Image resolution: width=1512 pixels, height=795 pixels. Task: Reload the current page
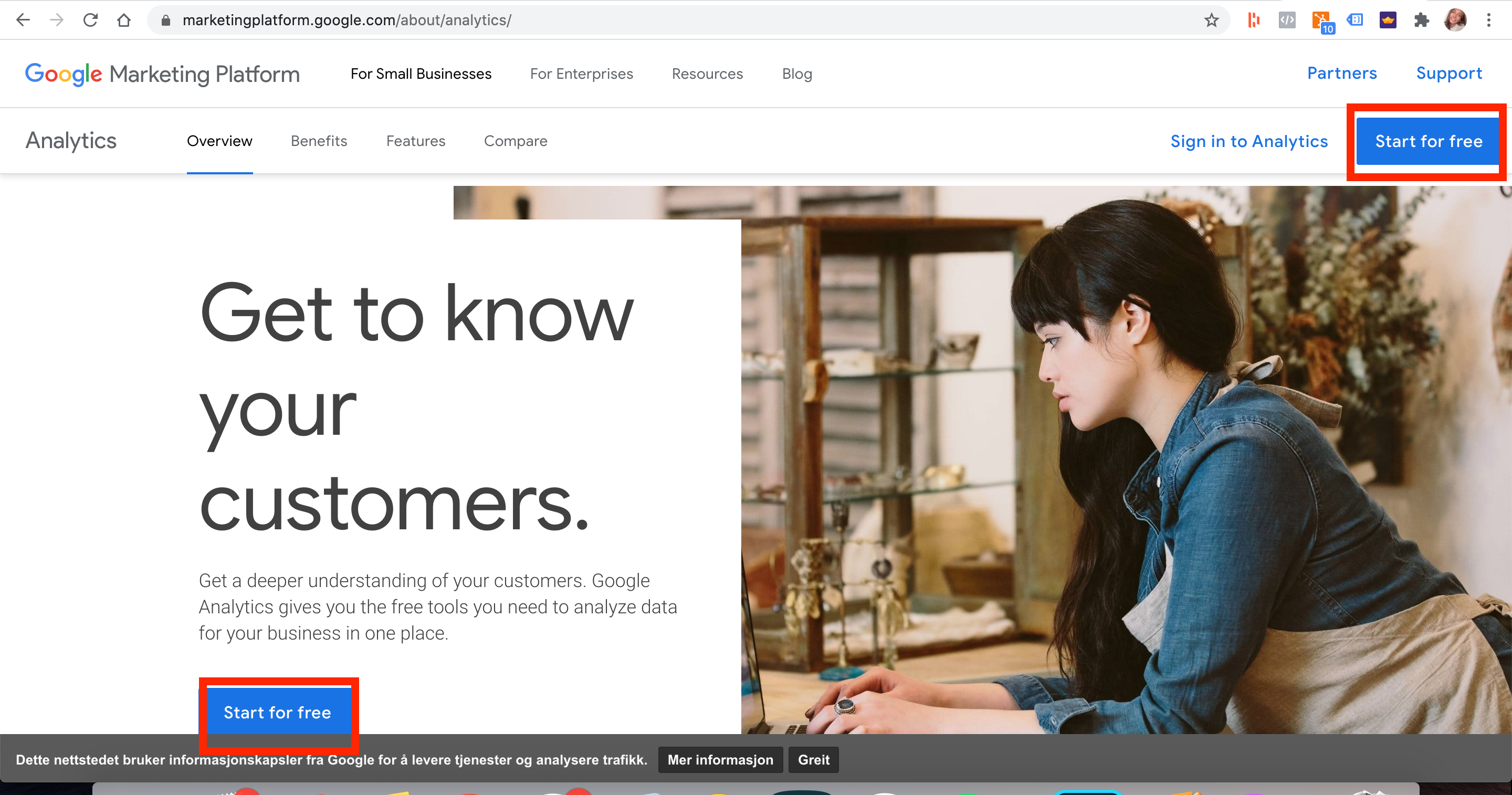click(x=90, y=20)
